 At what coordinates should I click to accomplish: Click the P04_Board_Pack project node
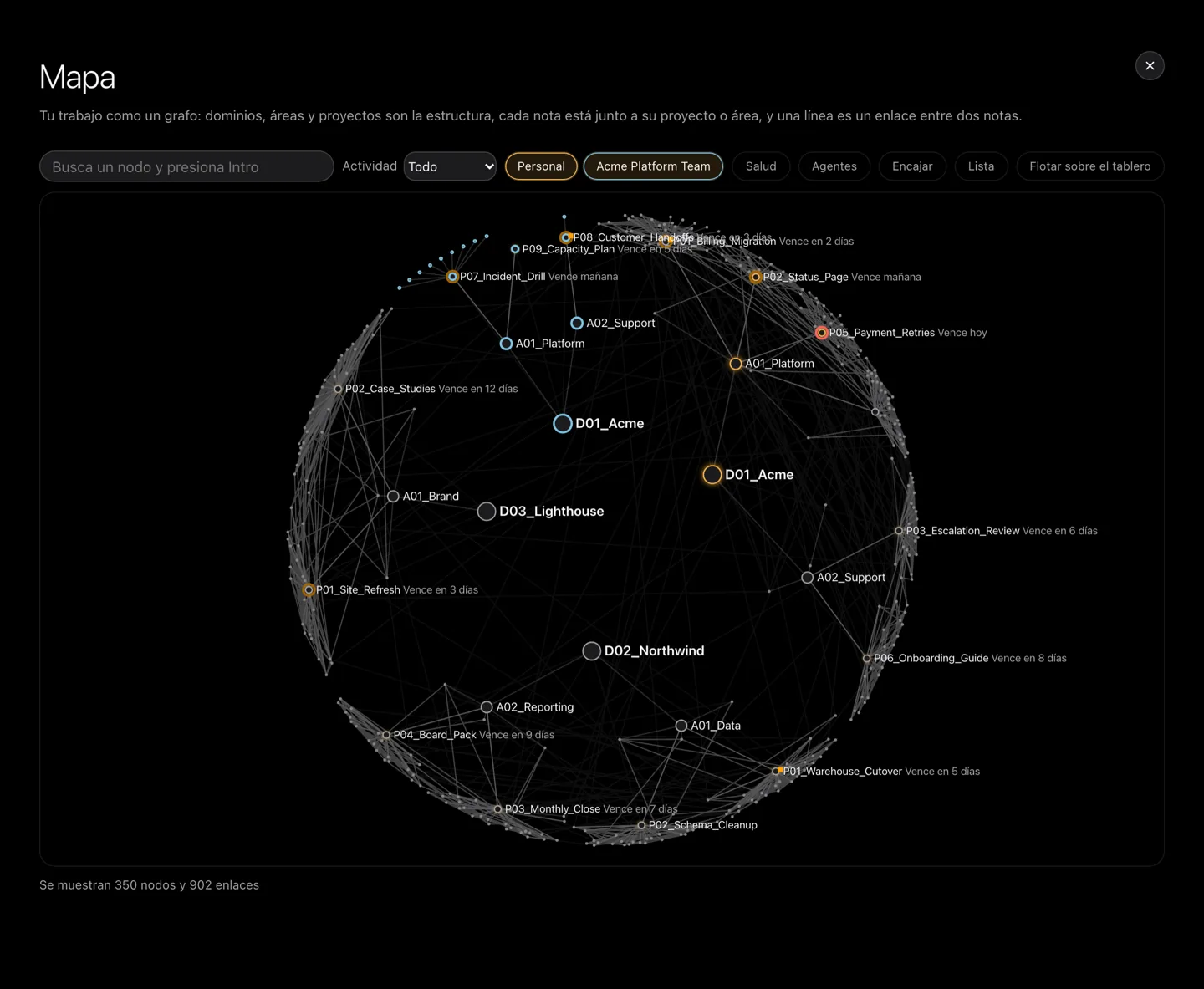[386, 735]
